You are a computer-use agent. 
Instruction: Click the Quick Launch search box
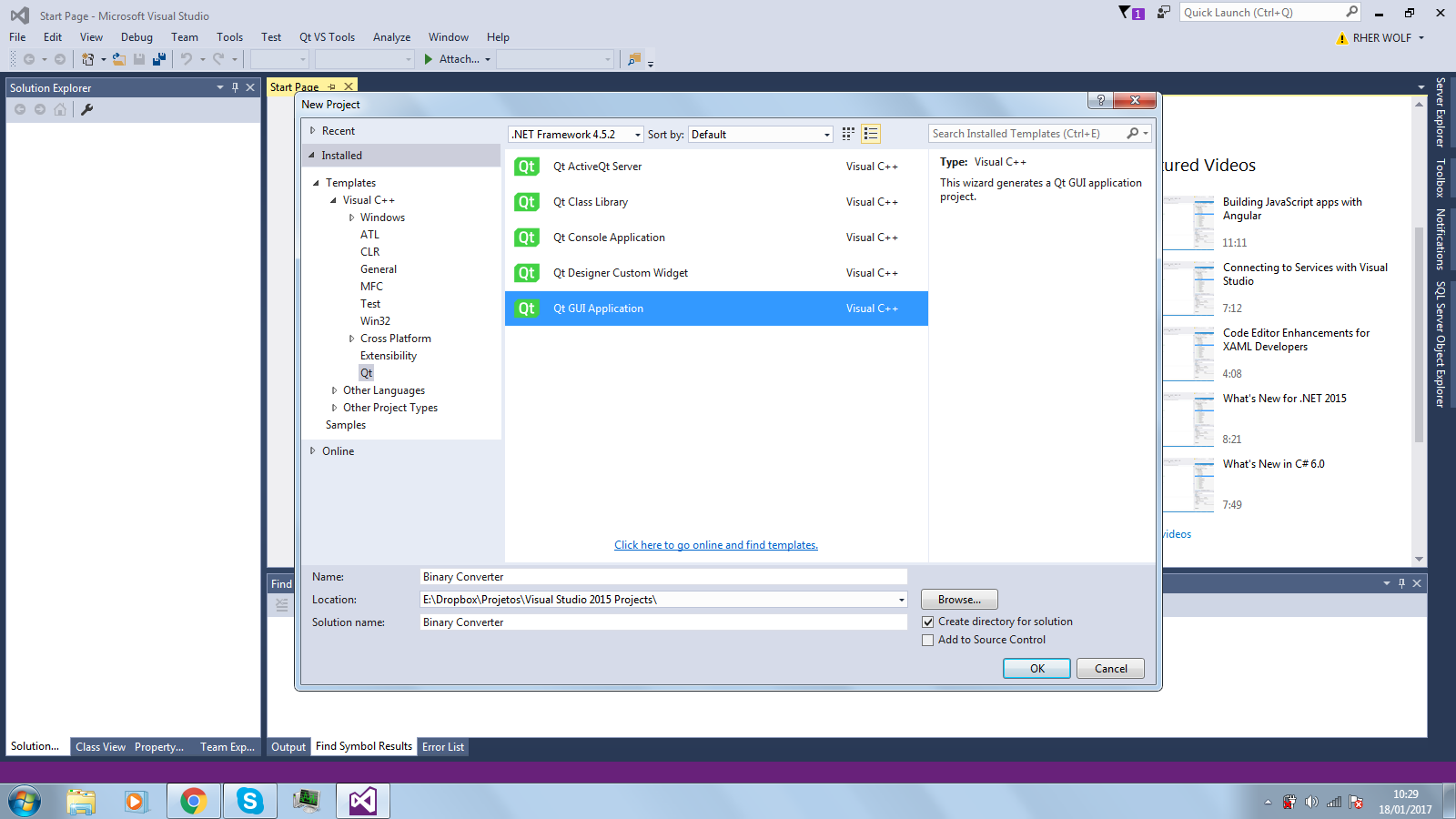point(1263,13)
